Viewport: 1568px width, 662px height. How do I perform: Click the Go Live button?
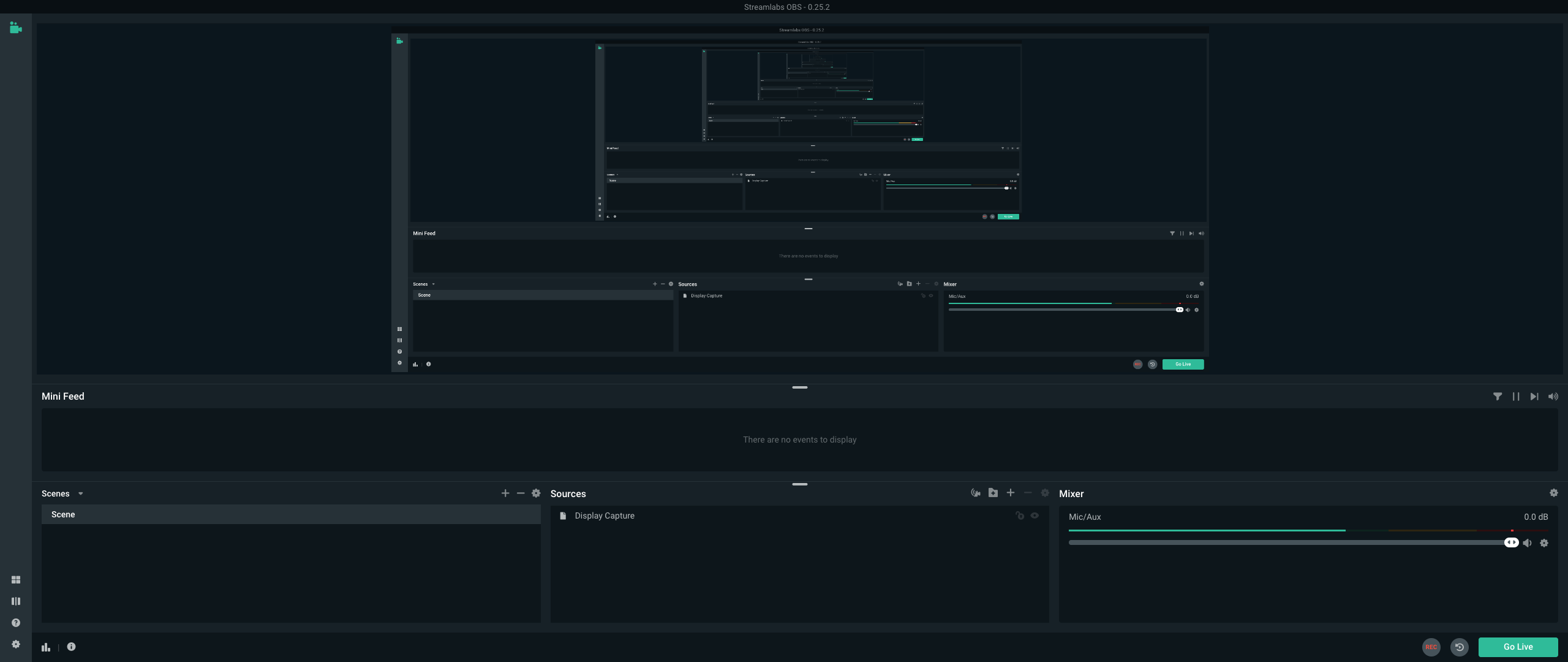click(x=1518, y=647)
